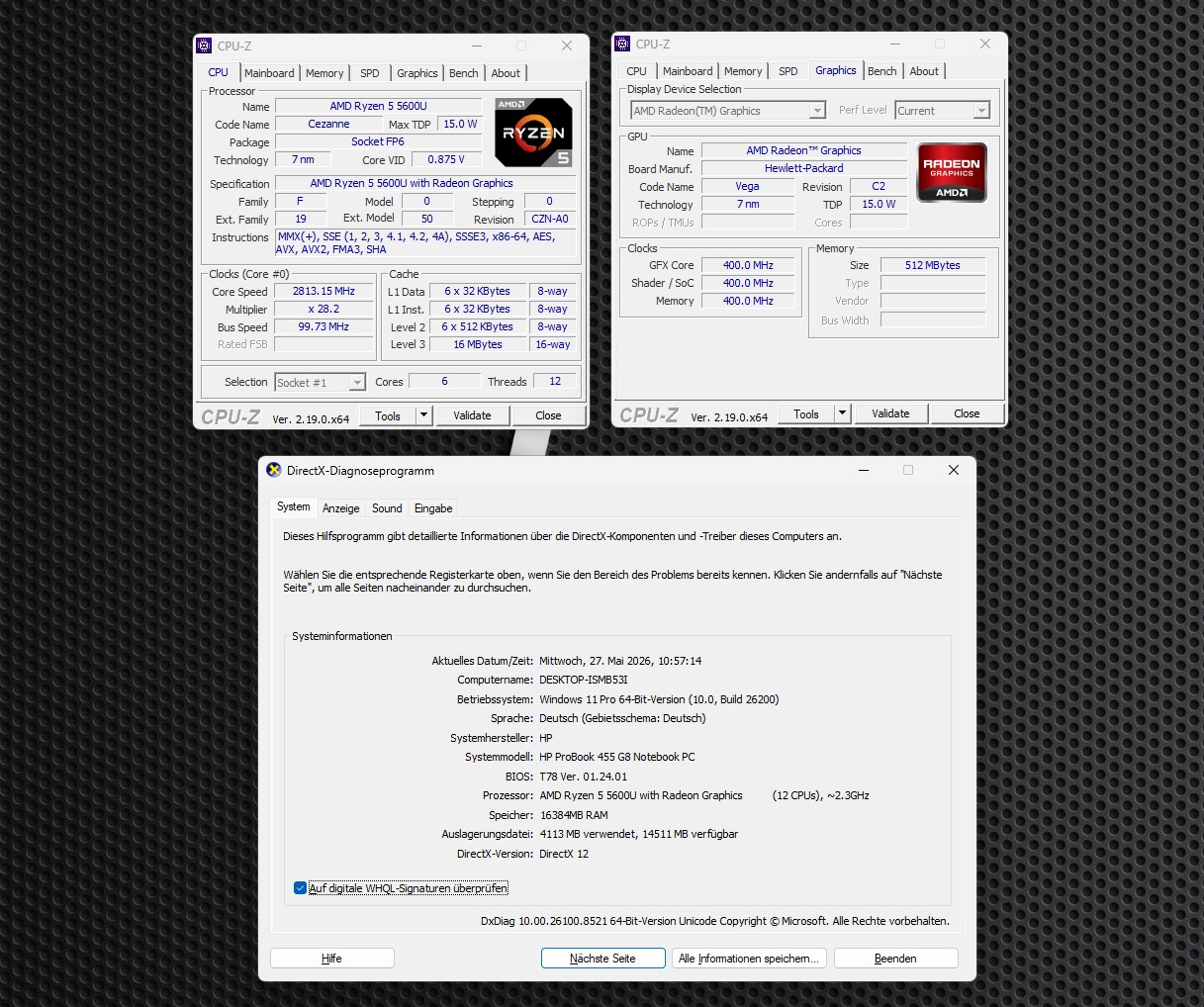Click Tools button in left CPU-Z window
This screenshot has width=1204, height=1007.
[x=388, y=415]
